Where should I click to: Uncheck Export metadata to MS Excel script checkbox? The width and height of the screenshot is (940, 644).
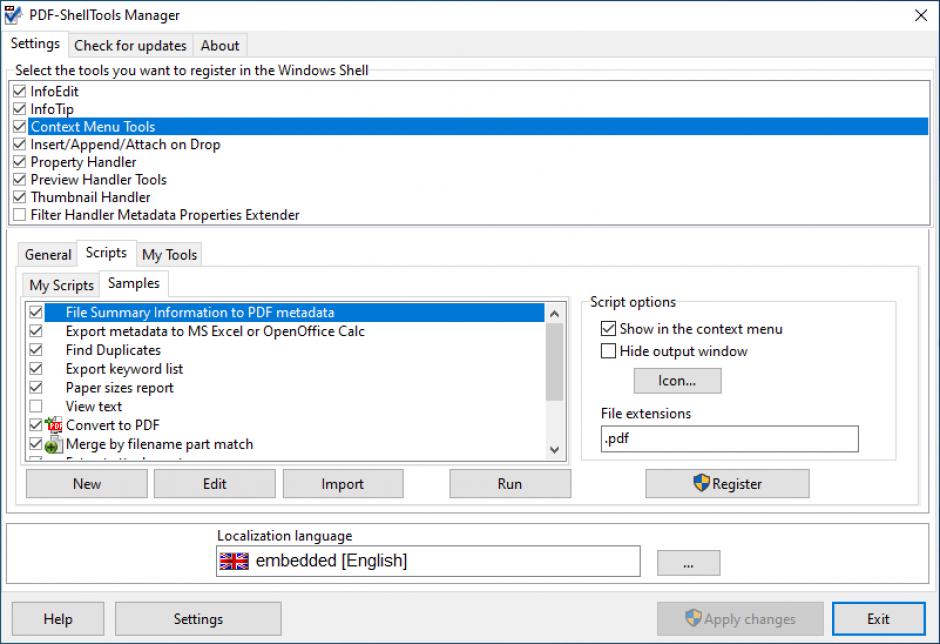pyautogui.click(x=36, y=331)
